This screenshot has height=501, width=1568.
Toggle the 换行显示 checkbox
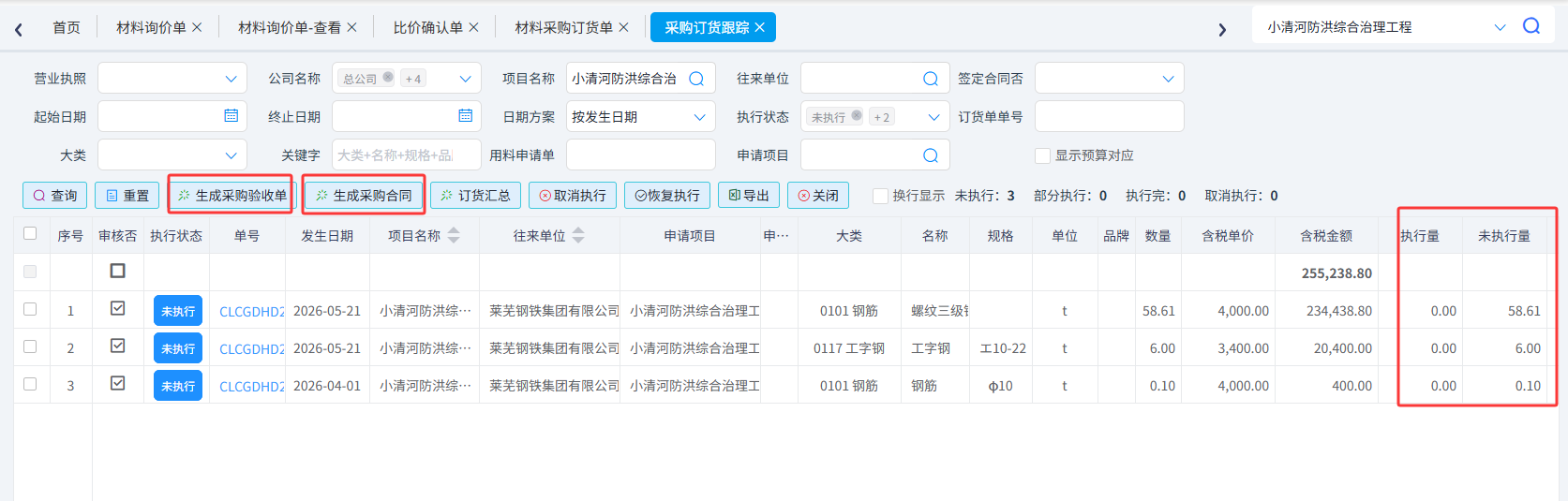(x=880, y=195)
